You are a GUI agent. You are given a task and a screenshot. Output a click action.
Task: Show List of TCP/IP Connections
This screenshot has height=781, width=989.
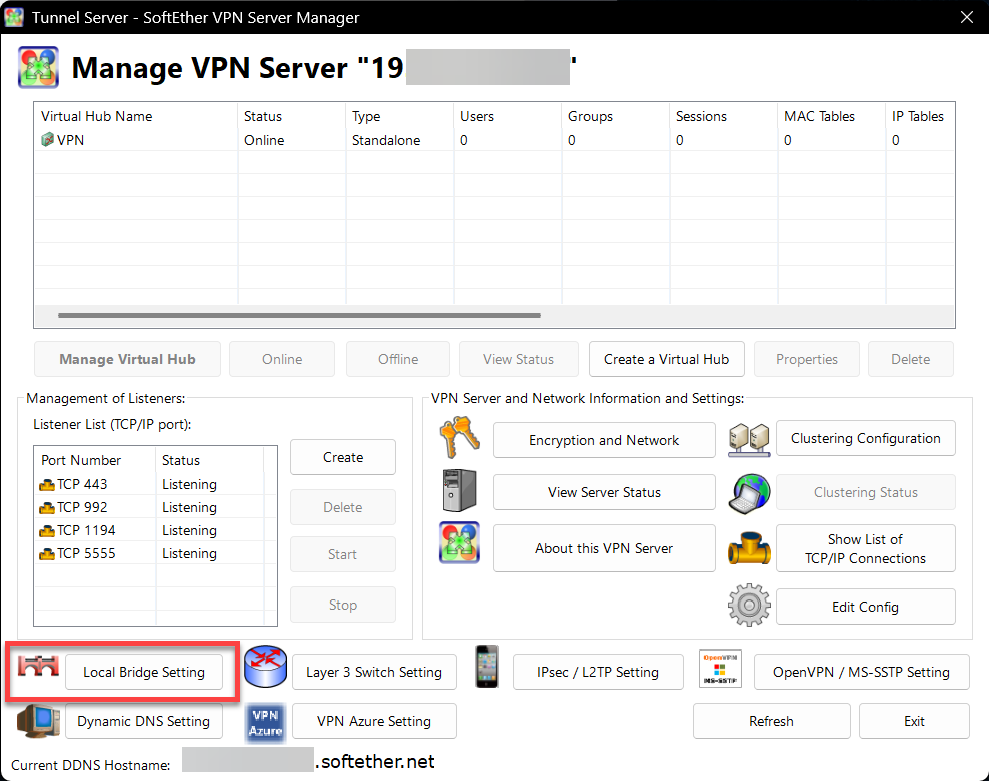point(865,548)
